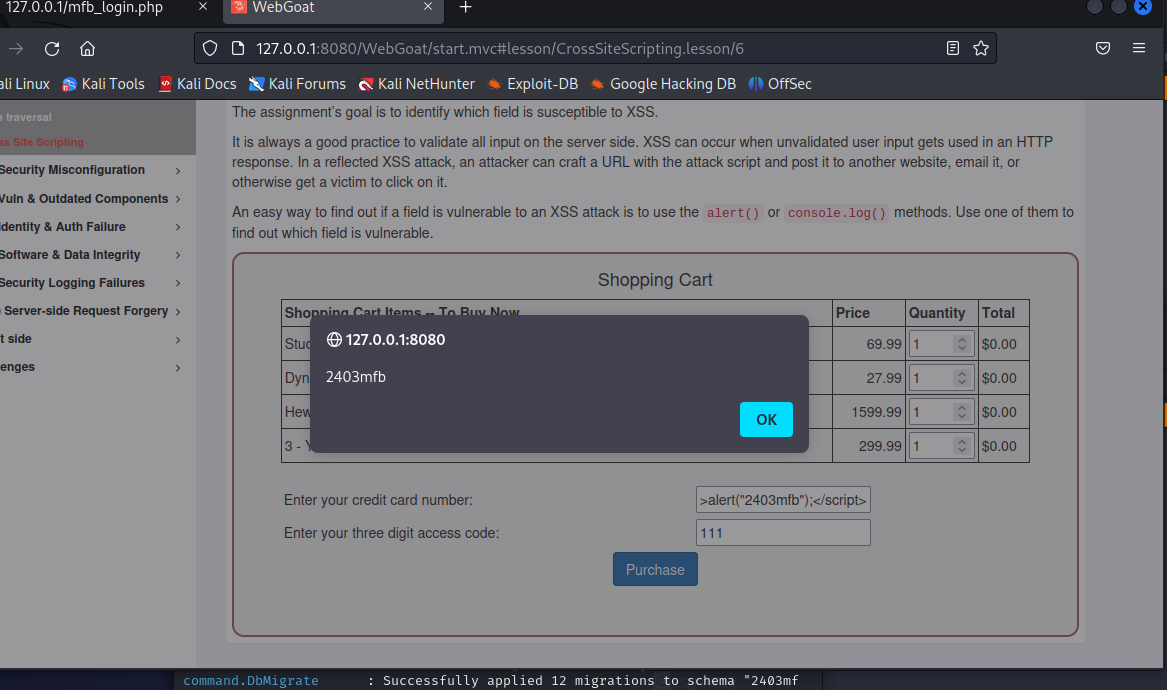Click the forward navigation arrow

[16, 48]
